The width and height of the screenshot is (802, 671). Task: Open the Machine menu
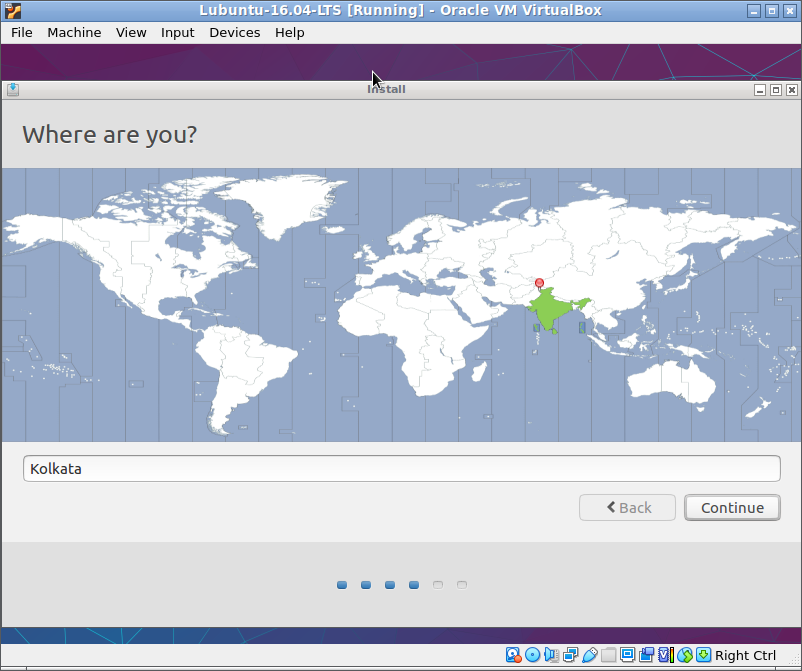point(74,33)
